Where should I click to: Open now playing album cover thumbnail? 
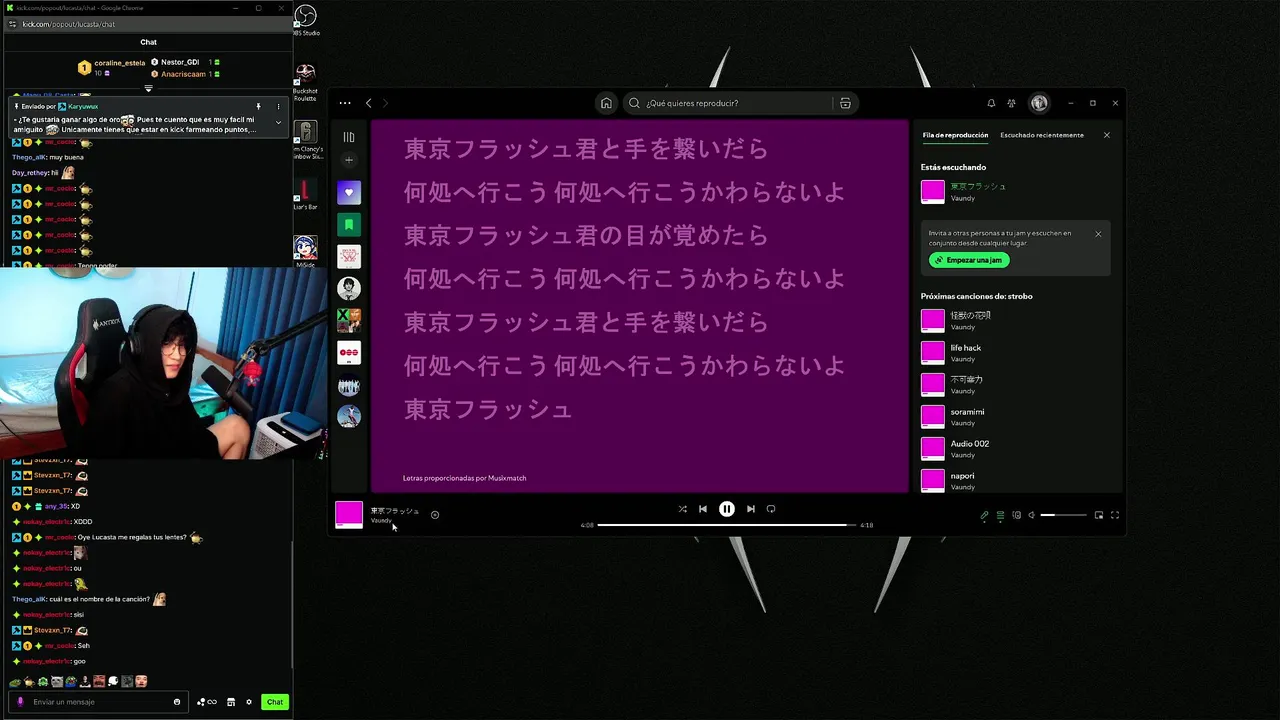349,515
